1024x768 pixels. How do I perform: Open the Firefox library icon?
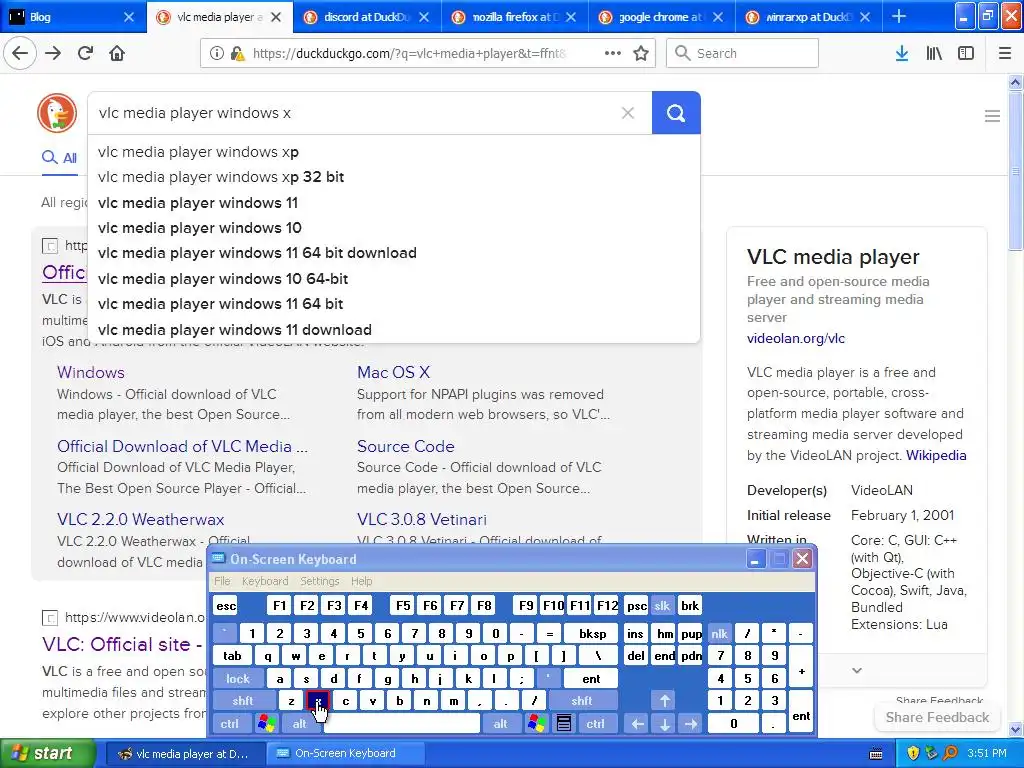(934, 53)
